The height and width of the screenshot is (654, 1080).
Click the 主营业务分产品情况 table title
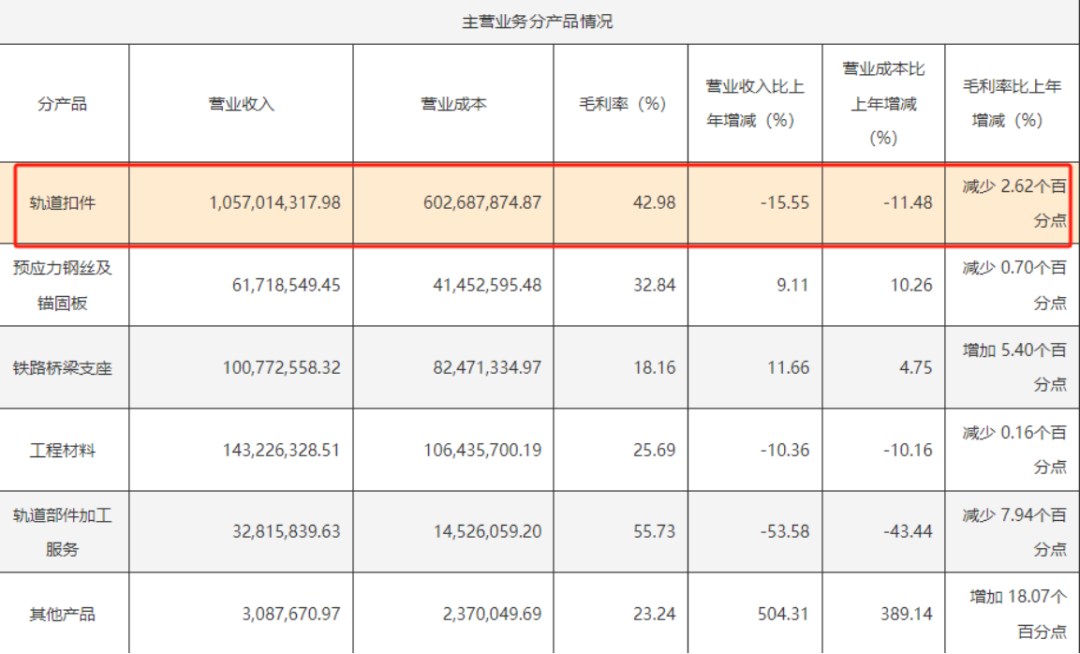[537, 22]
